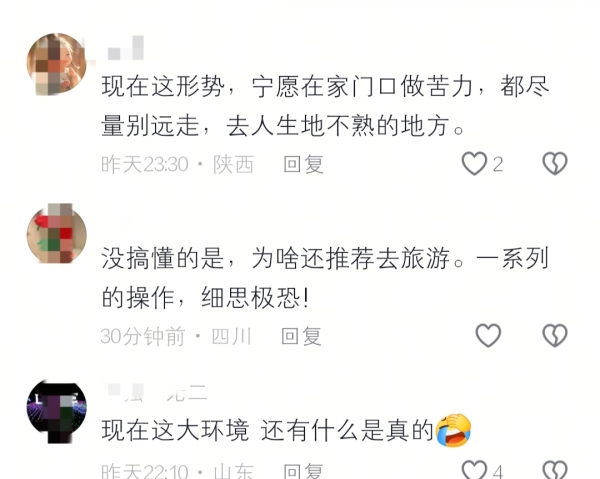Dislike the Shandong comment via broken heart
This screenshot has height=479, width=600.
point(555,470)
